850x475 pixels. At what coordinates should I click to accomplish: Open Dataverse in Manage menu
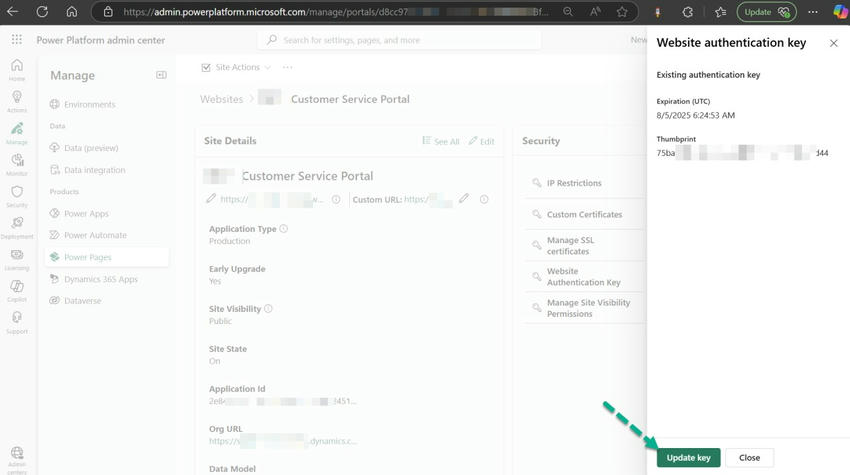tap(82, 301)
